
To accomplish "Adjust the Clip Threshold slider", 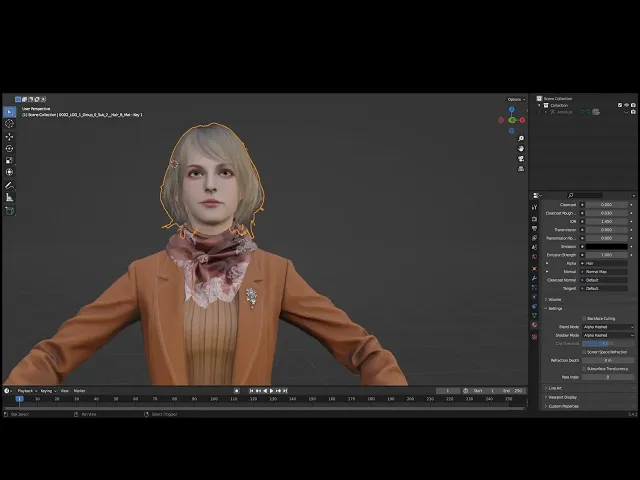I will coord(608,344).
